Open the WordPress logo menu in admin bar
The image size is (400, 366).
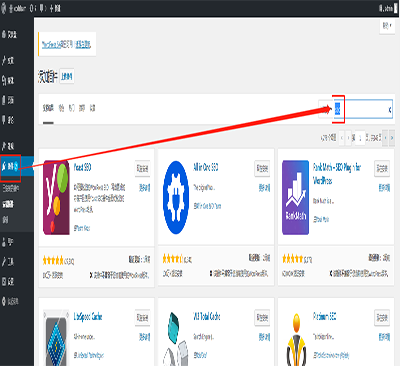4,8
